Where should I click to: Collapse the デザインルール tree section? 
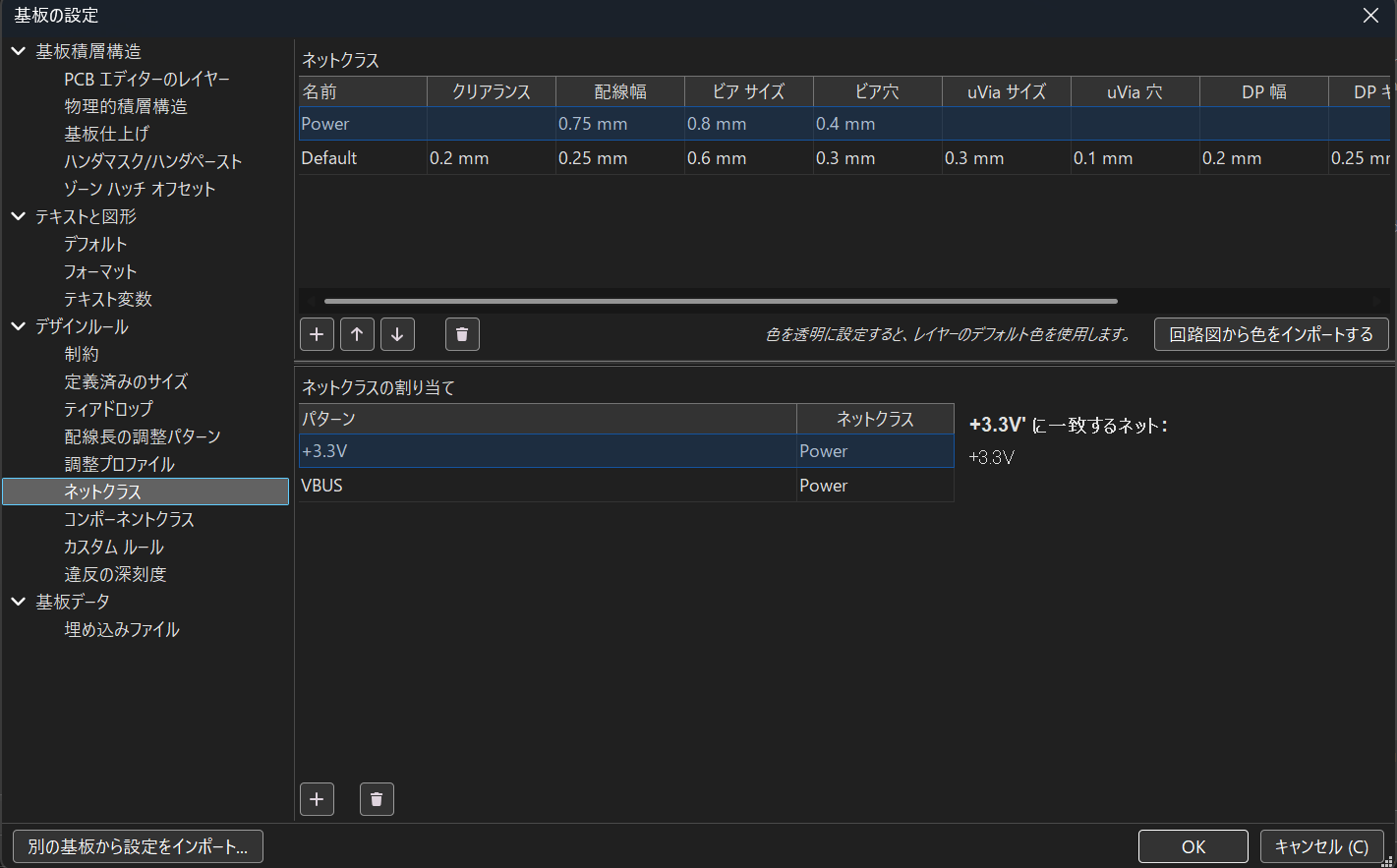(x=19, y=326)
